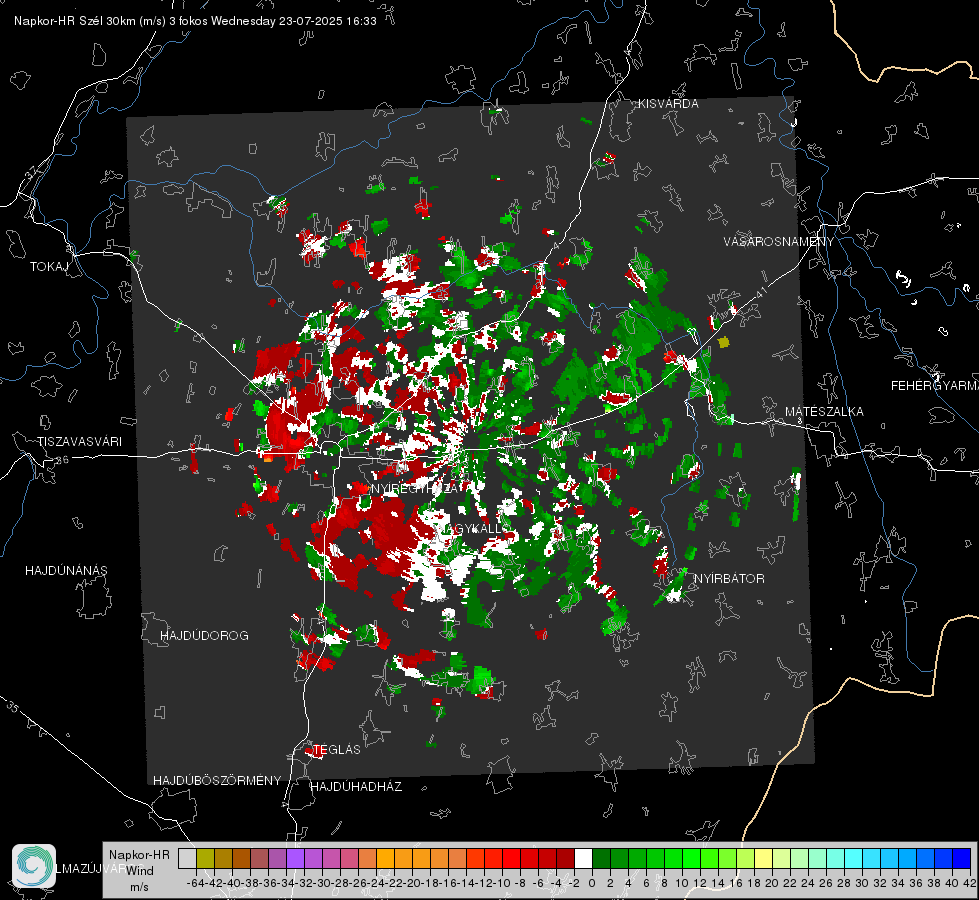Click the isolated olive-yellow echo near Vásárosnamény
The image size is (979, 900).
[x=724, y=342]
